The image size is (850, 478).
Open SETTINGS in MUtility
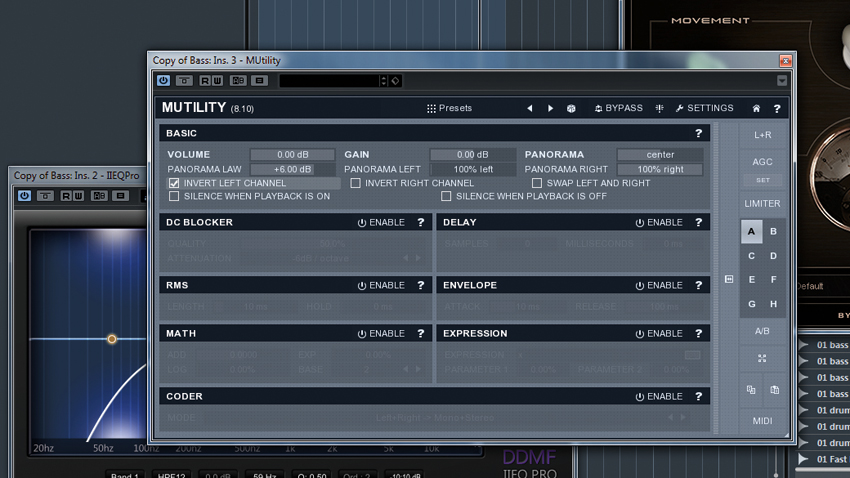coord(705,108)
